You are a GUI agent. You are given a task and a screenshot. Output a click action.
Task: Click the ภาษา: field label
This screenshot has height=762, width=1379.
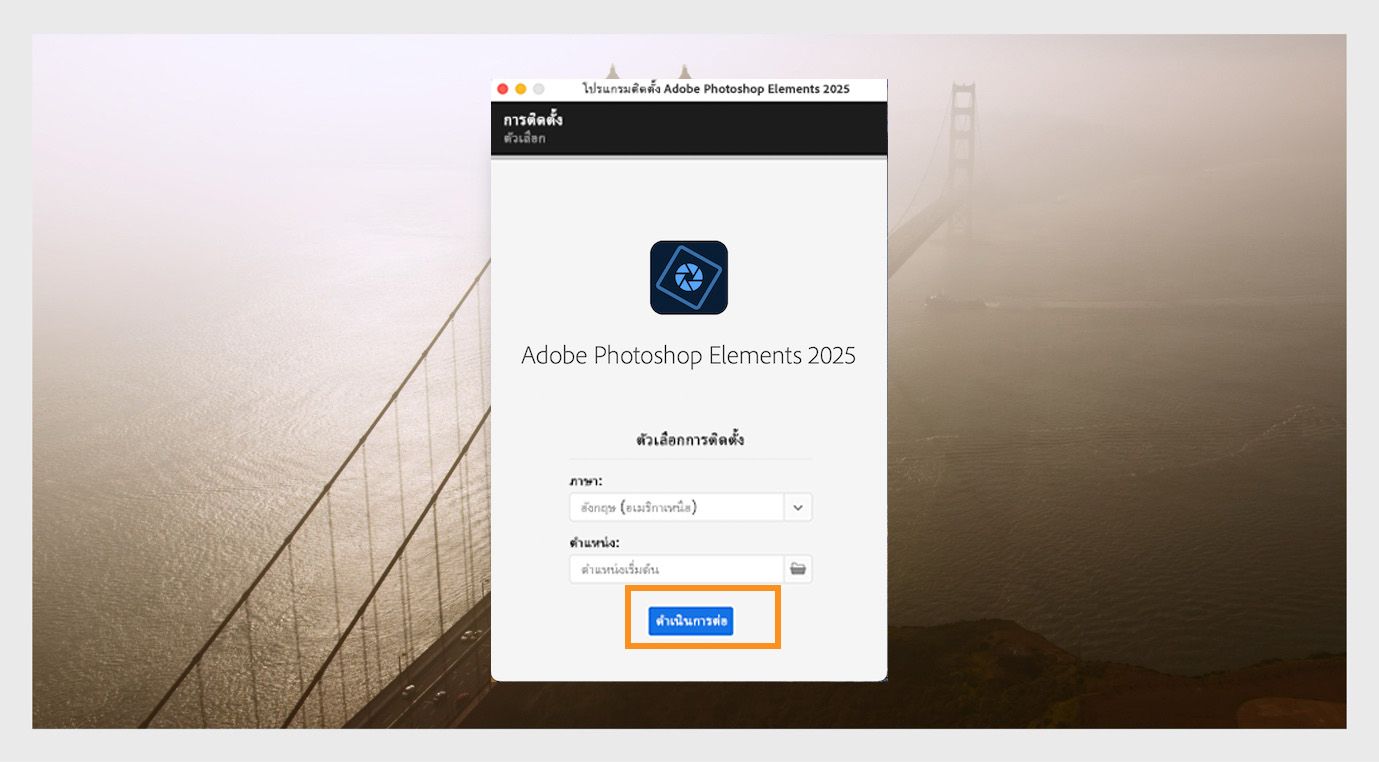click(587, 481)
